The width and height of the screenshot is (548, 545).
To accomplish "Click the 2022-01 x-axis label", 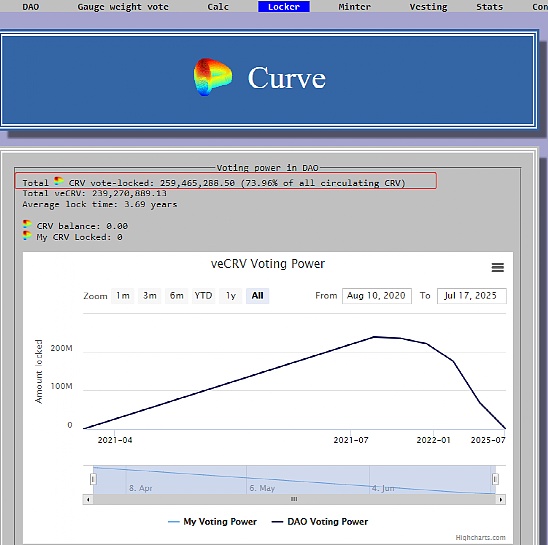I will coord(433,440).
